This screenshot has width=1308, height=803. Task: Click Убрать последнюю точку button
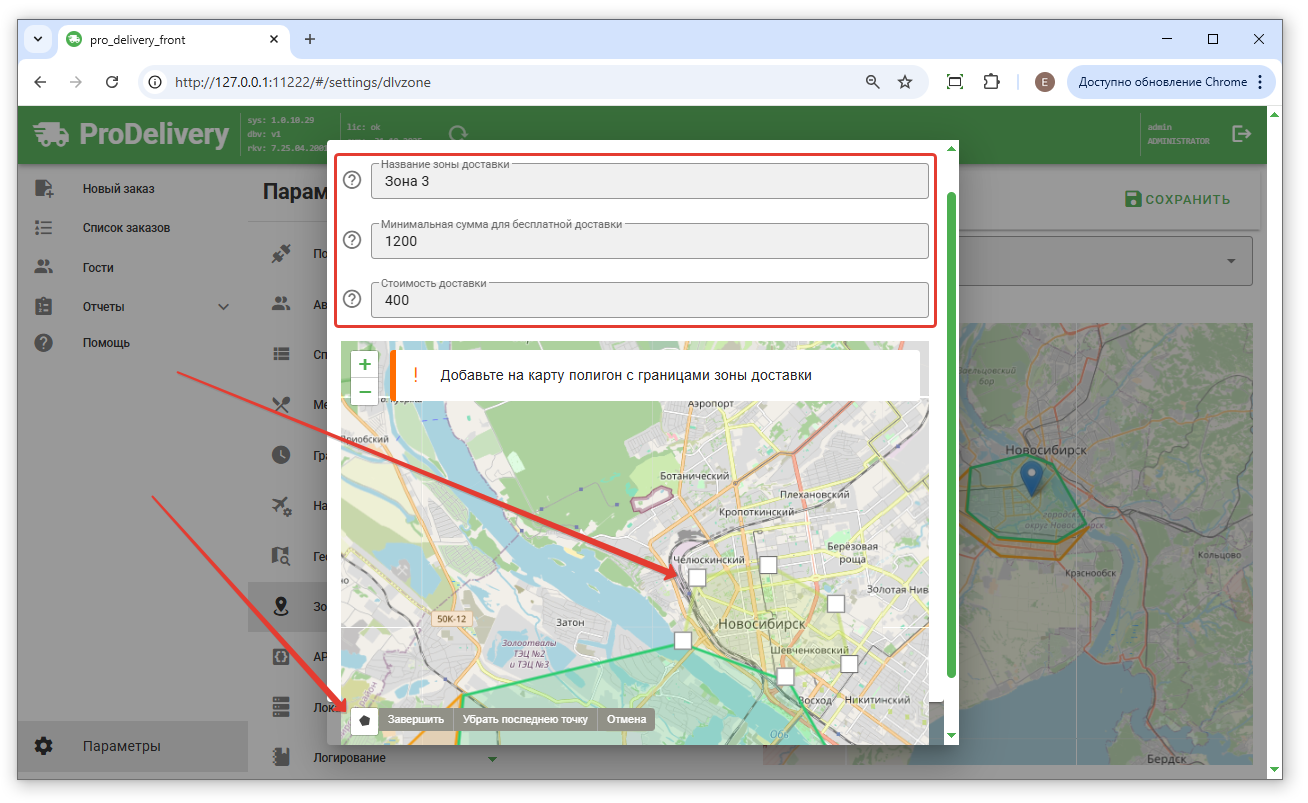[525, 719]
